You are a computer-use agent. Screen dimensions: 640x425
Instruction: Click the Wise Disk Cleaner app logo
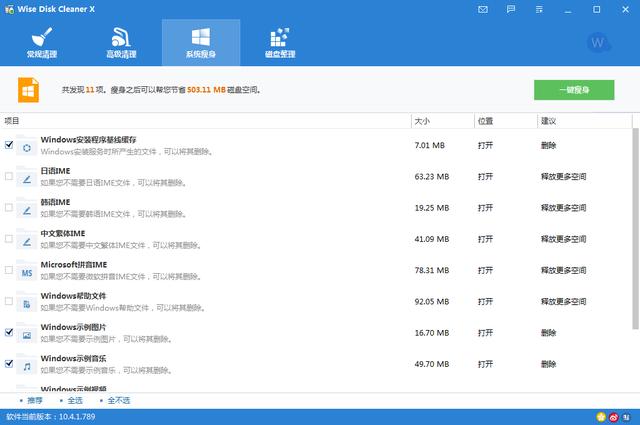(x=9, y=9)
